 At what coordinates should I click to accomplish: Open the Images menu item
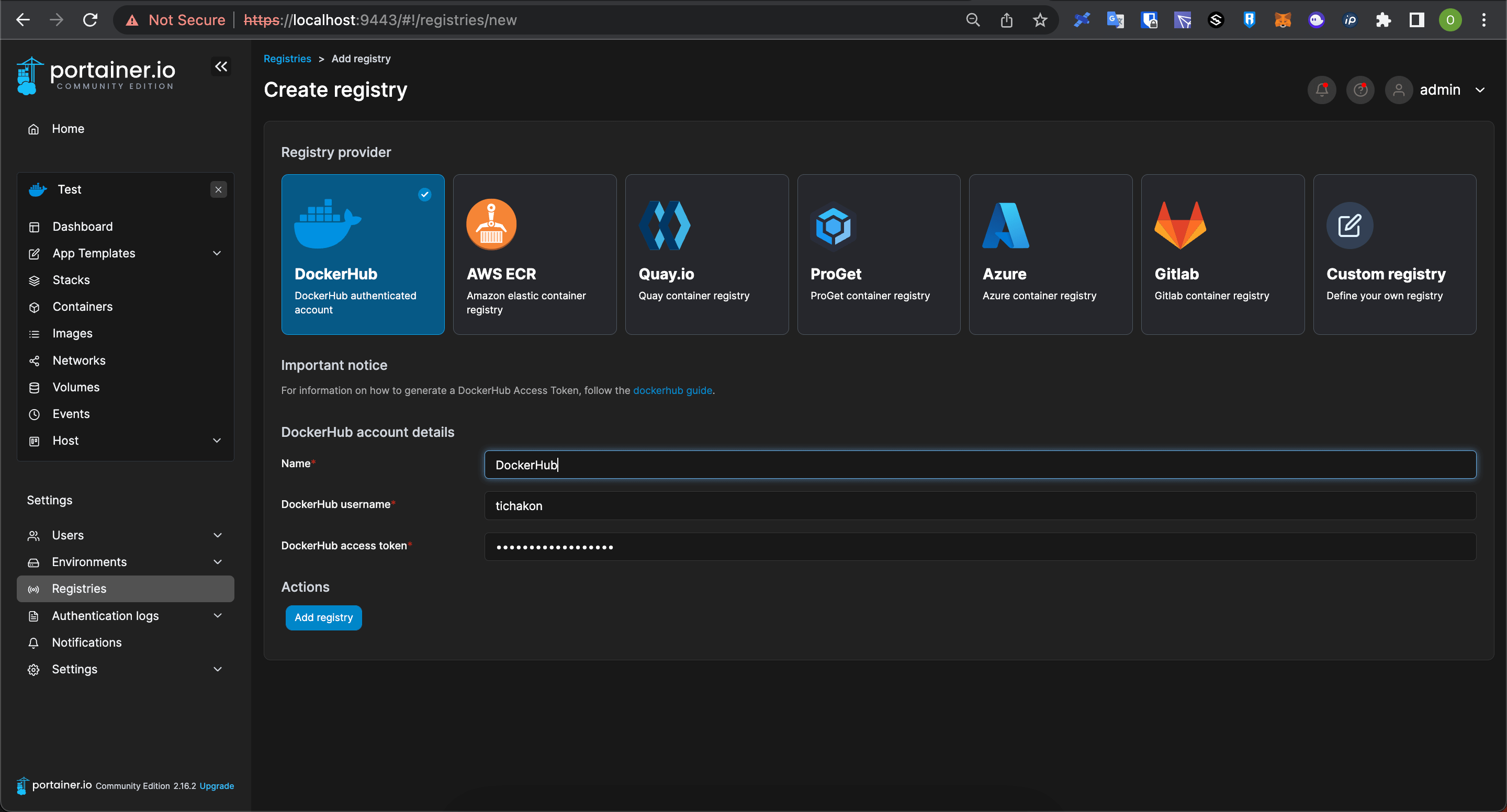point(73,333)
